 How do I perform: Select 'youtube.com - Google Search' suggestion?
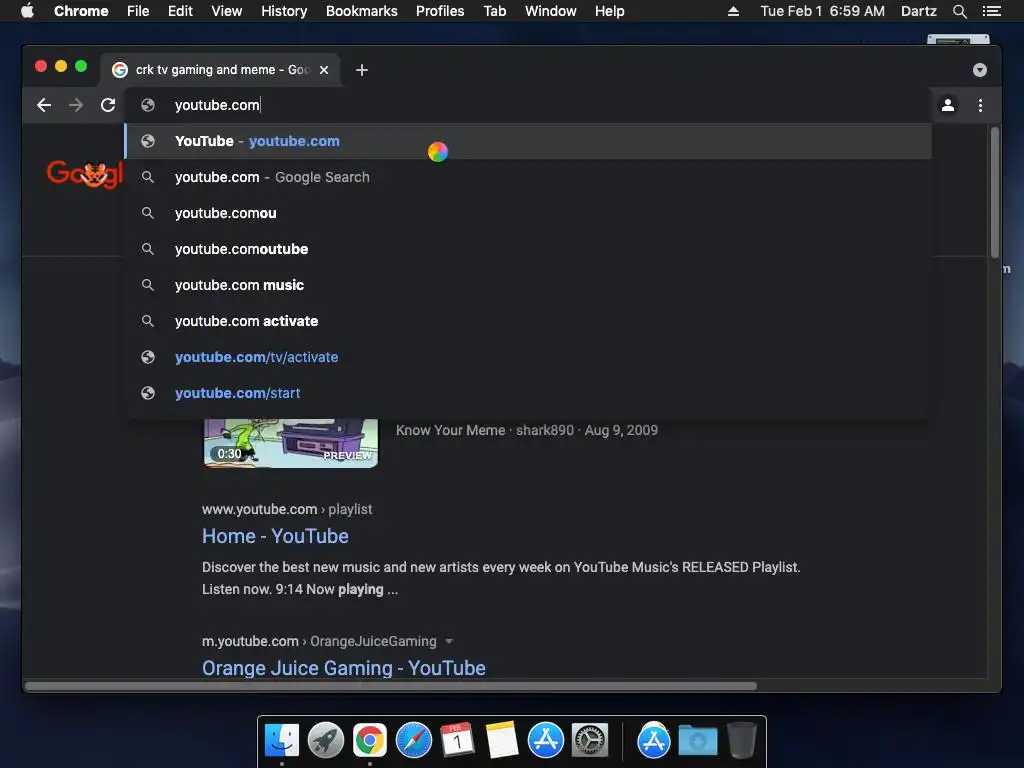pos(528,177)
